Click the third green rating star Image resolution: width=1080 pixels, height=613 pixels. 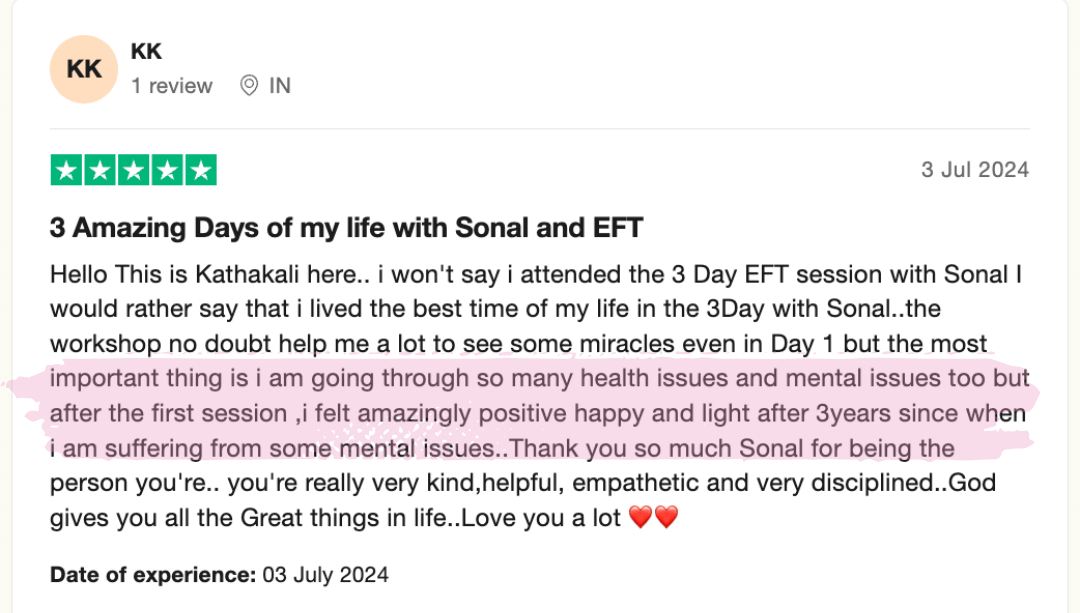pos(133,170)
